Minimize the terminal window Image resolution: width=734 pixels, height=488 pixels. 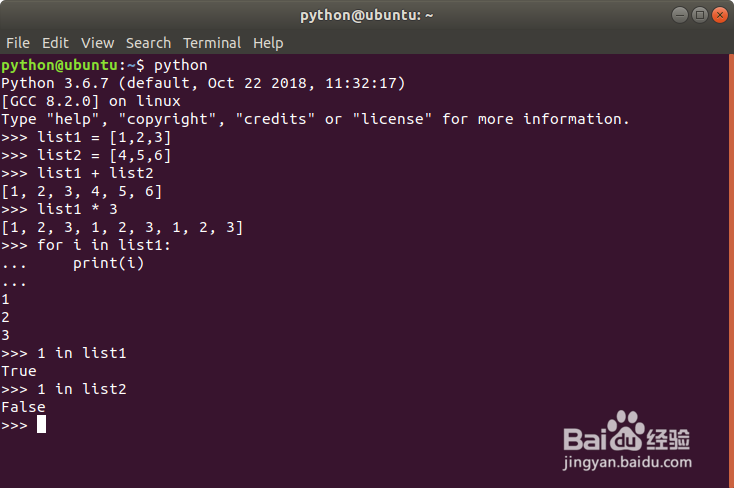[x=681, y=15]
